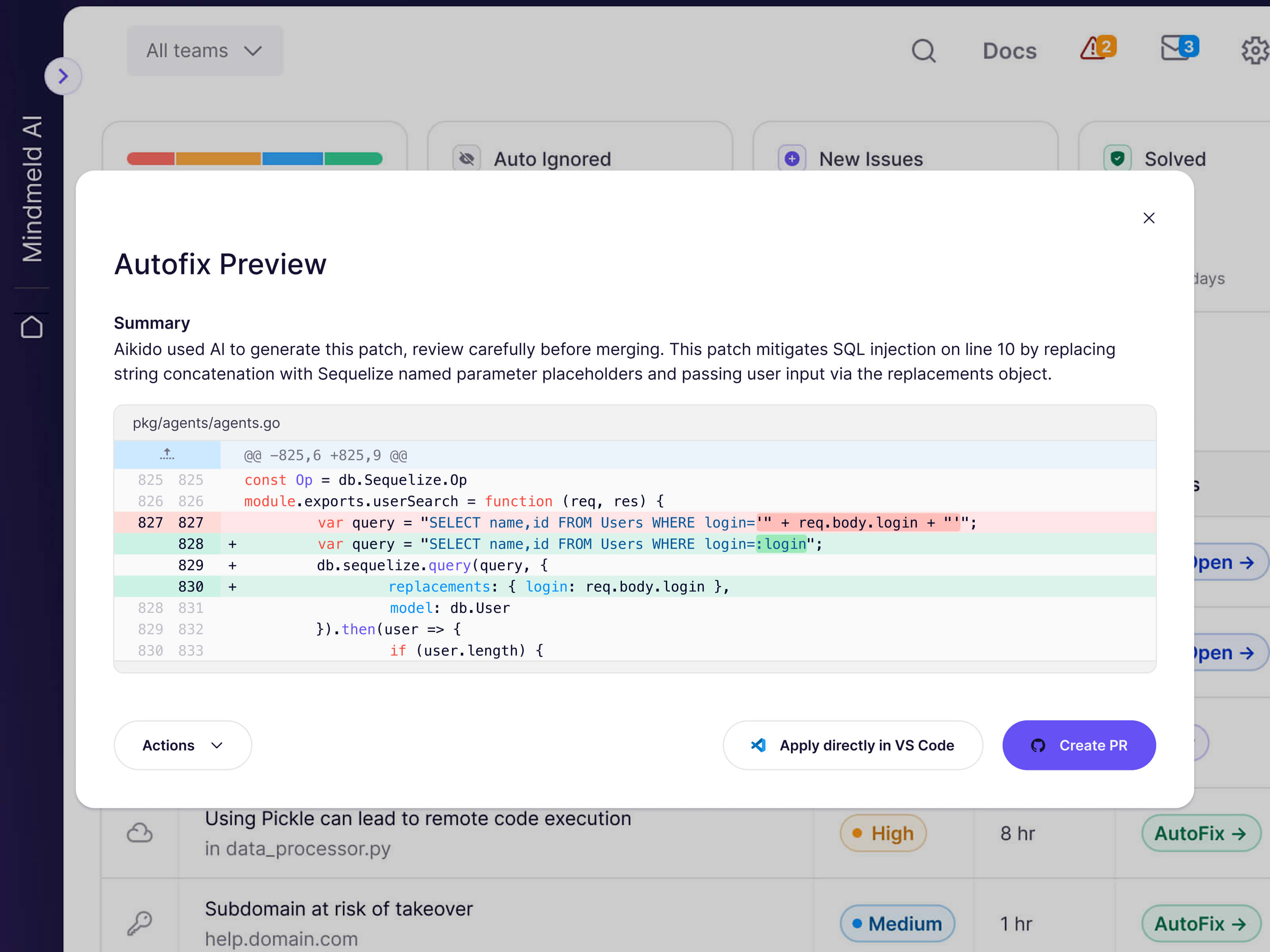Open the All teams dropdown

[x=205, y=50]
